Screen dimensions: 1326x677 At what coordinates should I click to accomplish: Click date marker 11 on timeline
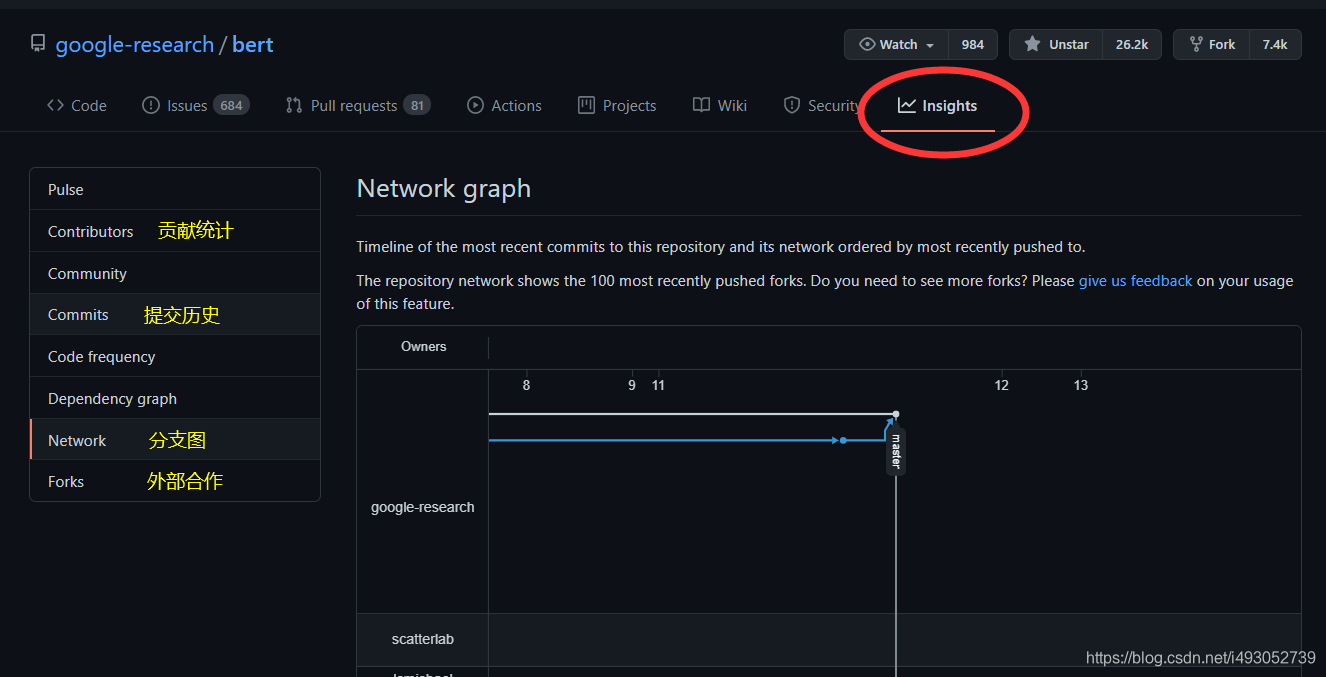pos(658,385)
